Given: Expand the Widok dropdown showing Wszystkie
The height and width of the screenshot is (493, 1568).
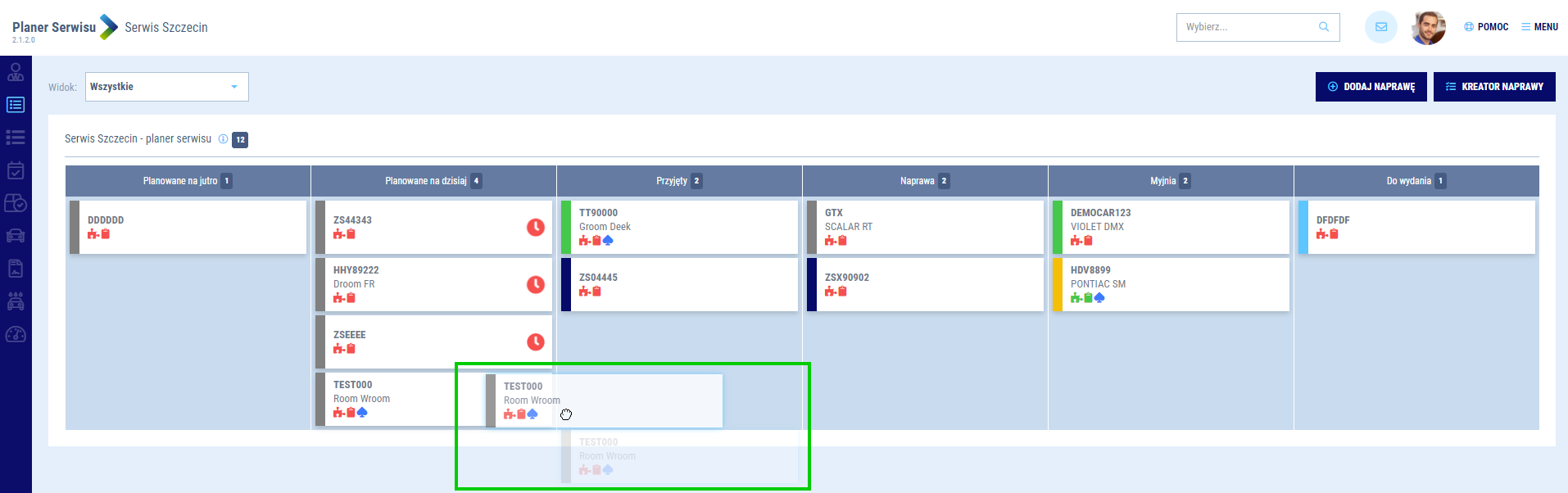Looking at the screenshot, I should pos(166,87).
